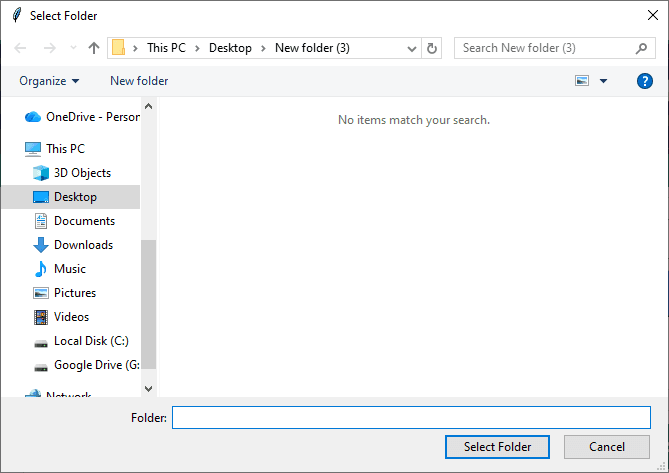
Task: Open 3D Objects in navigation pane
Action: (x=72, y=173)
